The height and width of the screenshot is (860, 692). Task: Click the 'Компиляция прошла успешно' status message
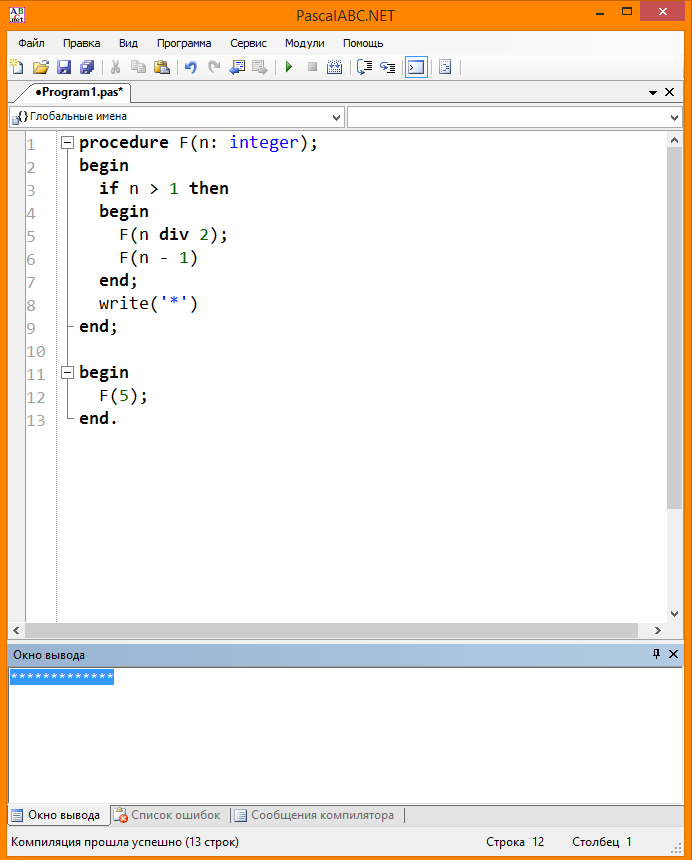[125, 842]
